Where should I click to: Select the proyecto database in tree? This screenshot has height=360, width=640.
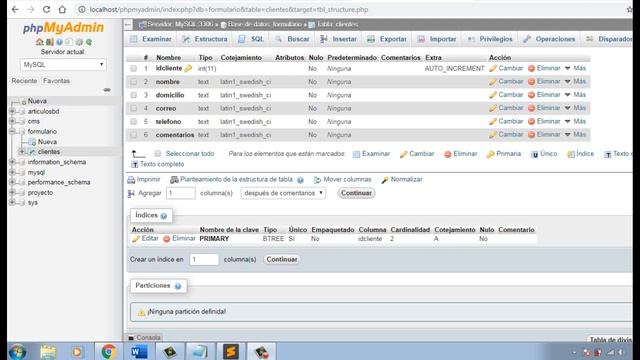click(x=40, y=192)
